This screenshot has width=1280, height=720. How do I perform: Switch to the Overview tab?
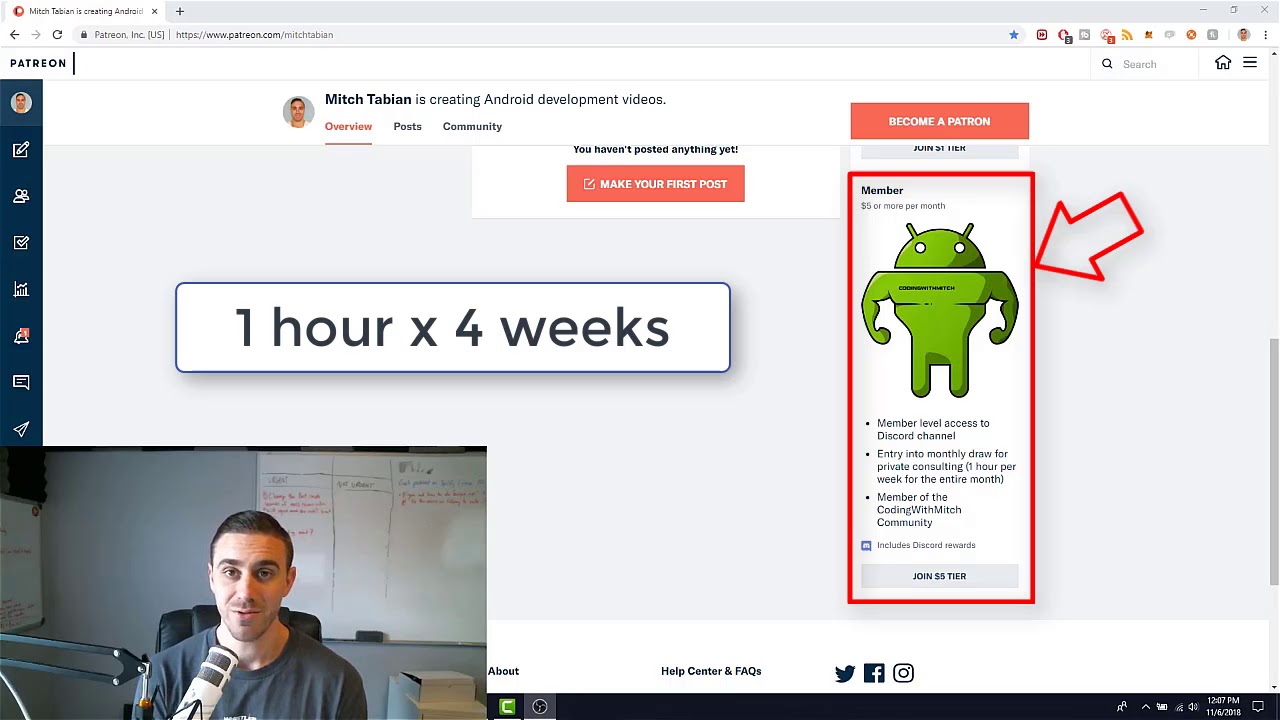[348, 127]
